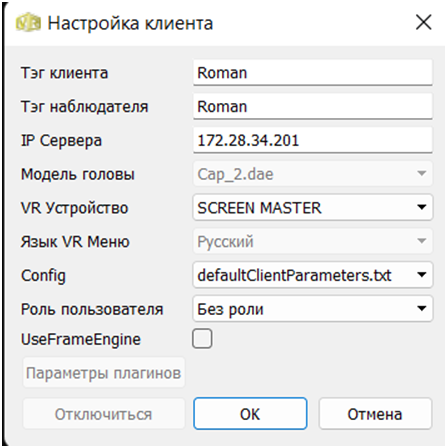Open the VR Устройство dropdown arrow
447x448 pixels.
click(422, 207)
